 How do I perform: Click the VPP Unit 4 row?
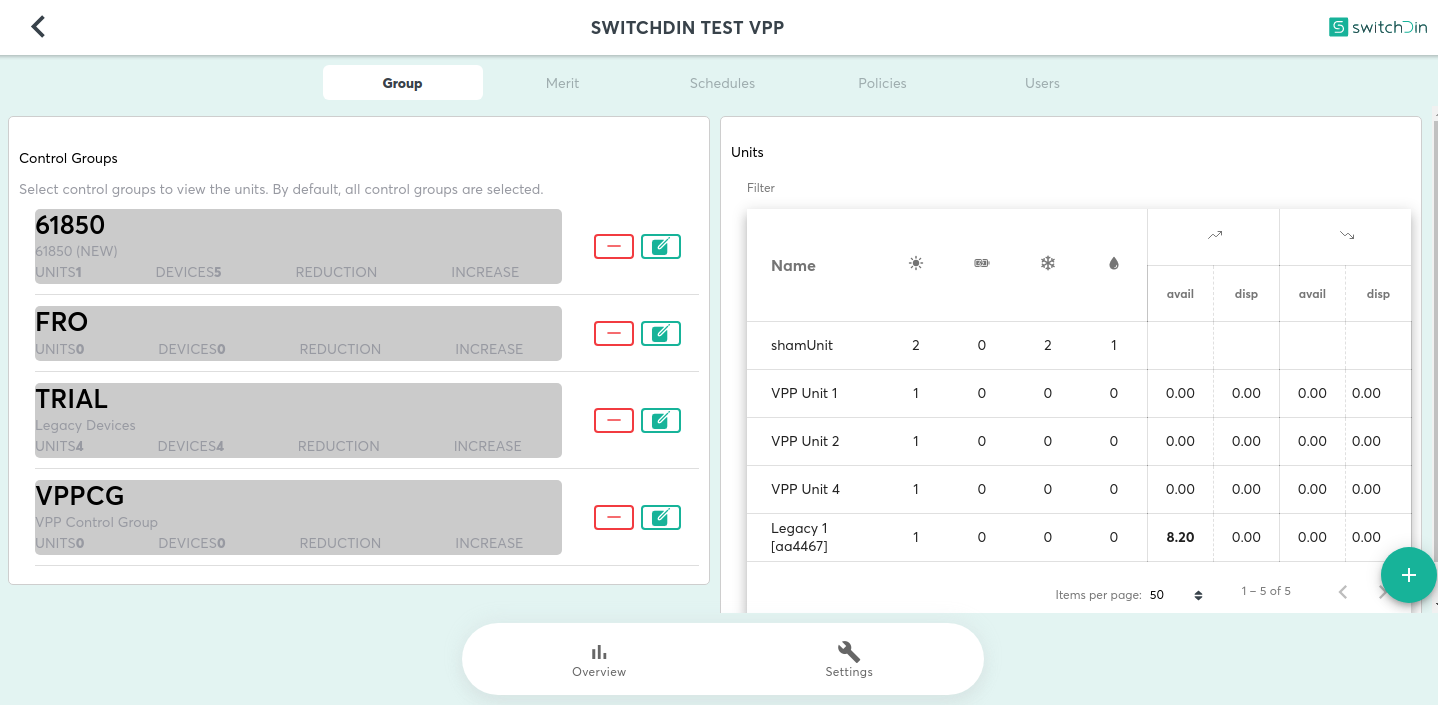point(1079,489)
